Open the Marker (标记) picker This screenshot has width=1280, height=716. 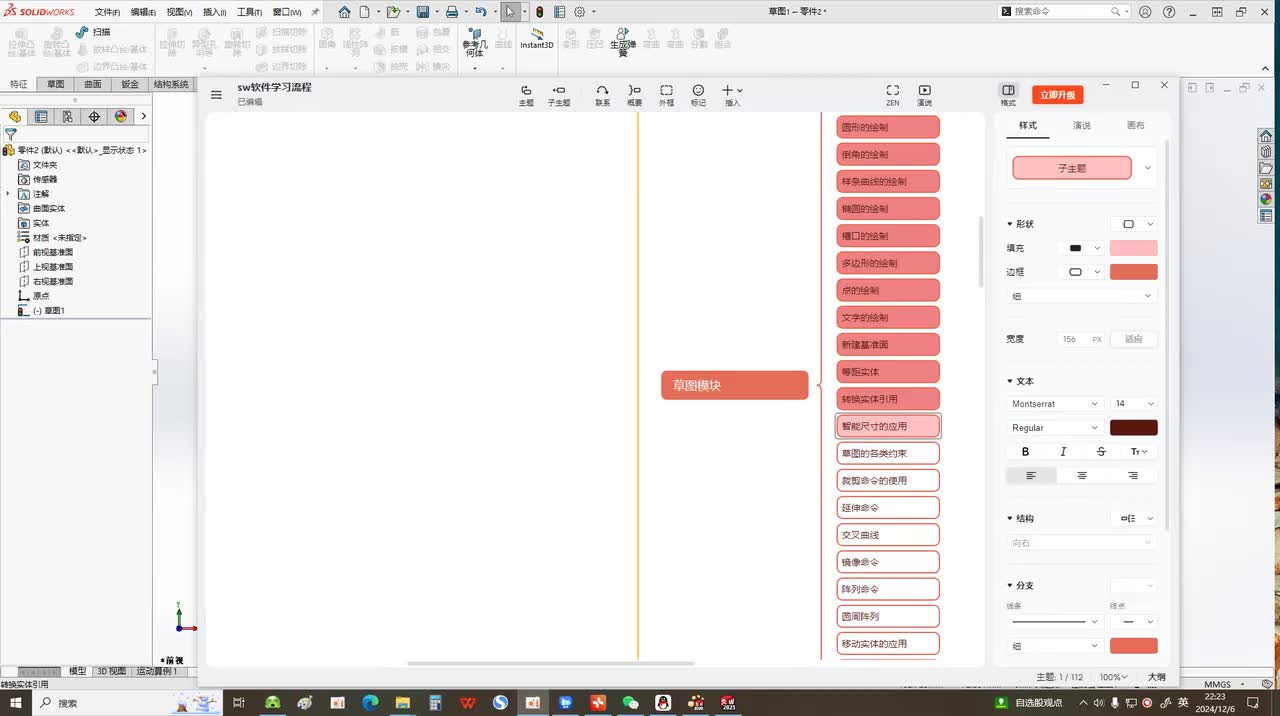point(698,95)
